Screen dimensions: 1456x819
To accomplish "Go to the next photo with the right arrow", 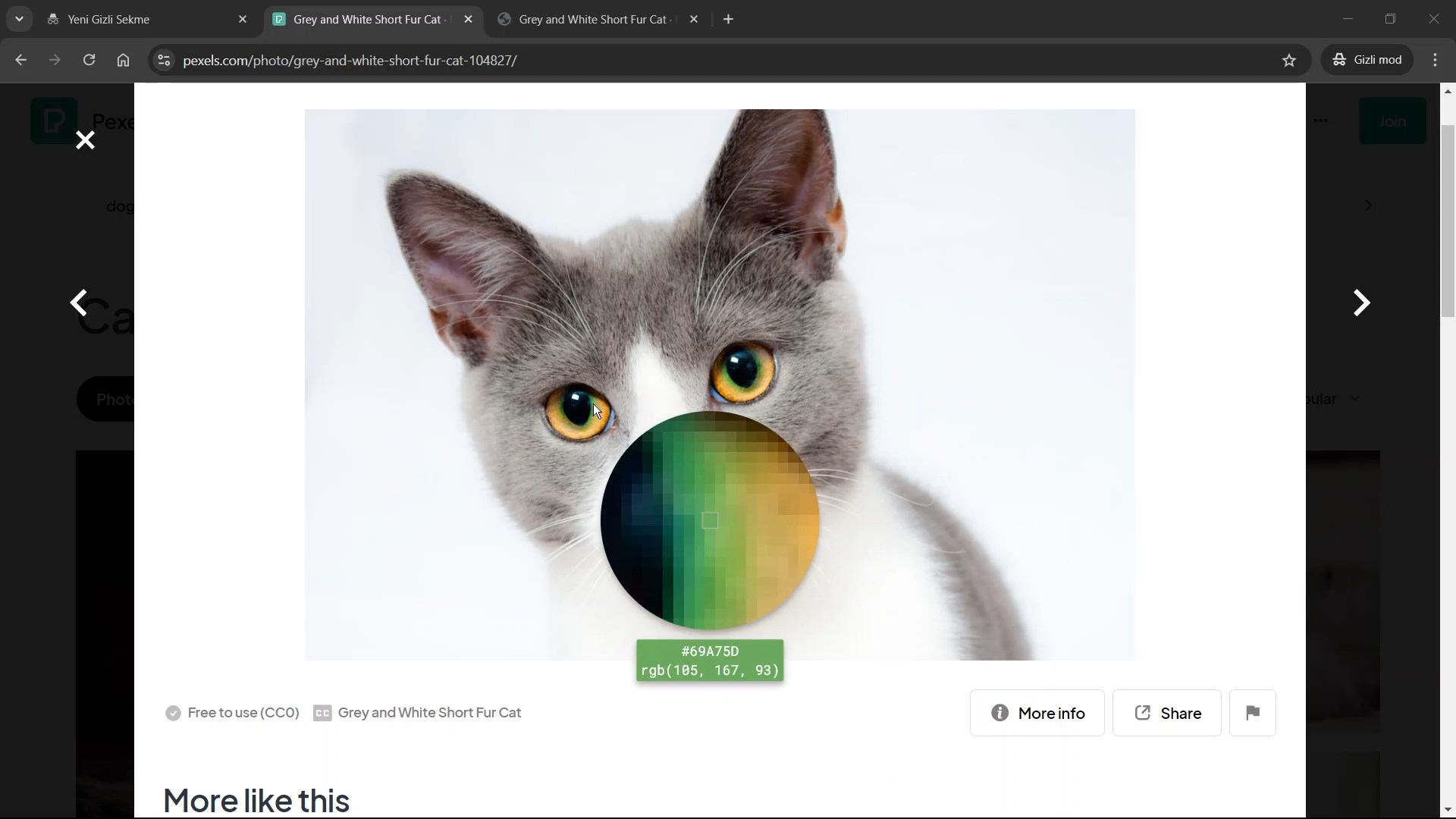I will 1361,303.
